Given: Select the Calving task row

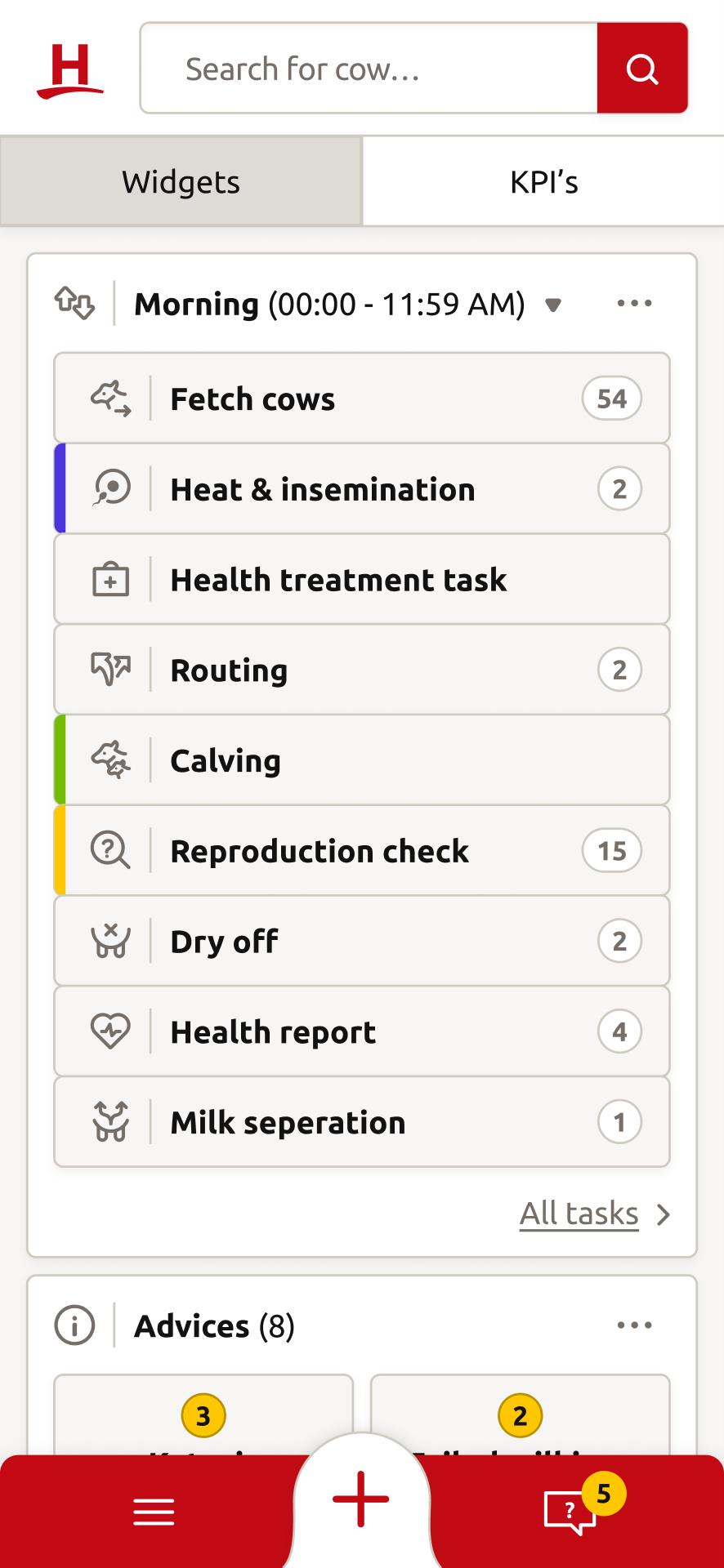Looking at the screenshot, I should (362, 760).
